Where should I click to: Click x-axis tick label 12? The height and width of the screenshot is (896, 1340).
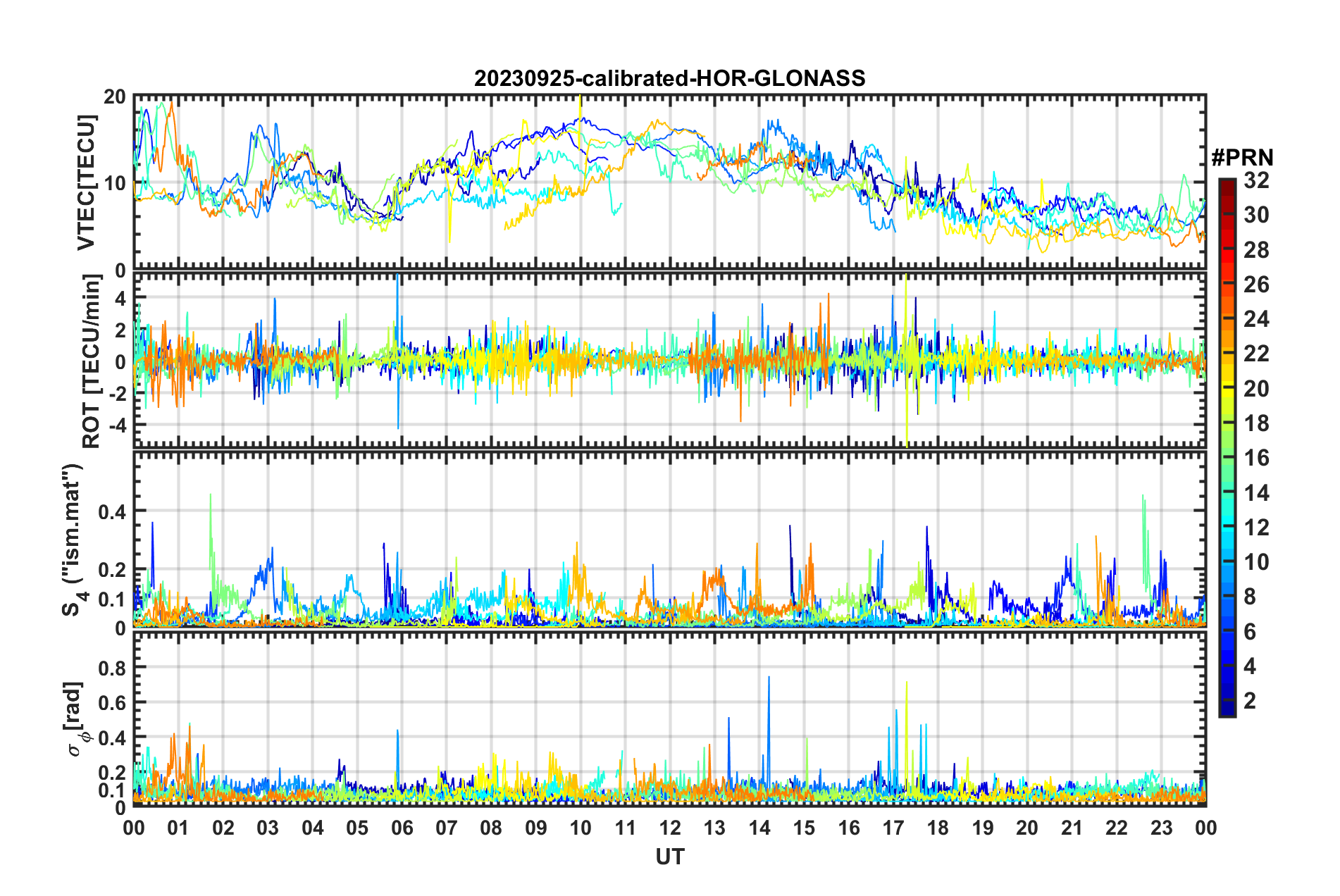(x=670, y=828)
